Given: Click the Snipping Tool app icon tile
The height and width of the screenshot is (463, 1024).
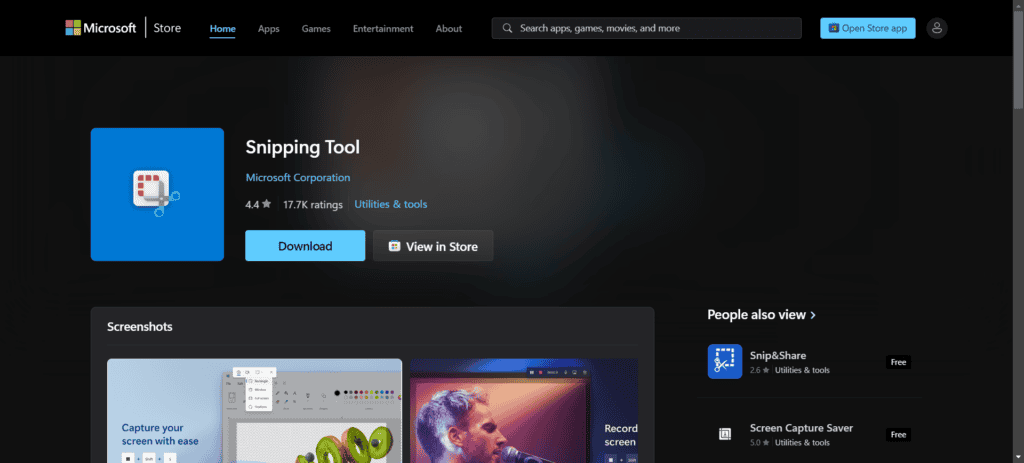Looking at the screenshot, I should [x=157, y=195].
